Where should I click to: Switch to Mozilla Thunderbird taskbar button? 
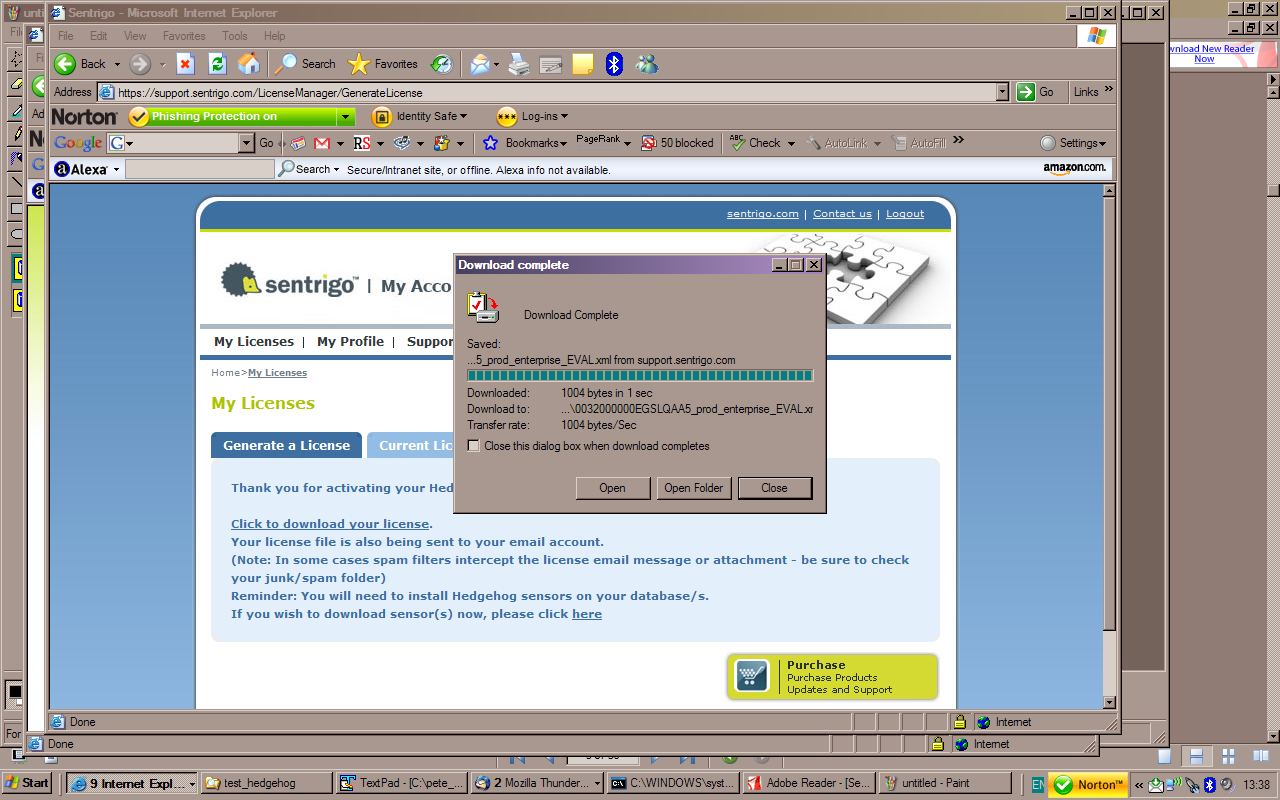tap(536, 783)
